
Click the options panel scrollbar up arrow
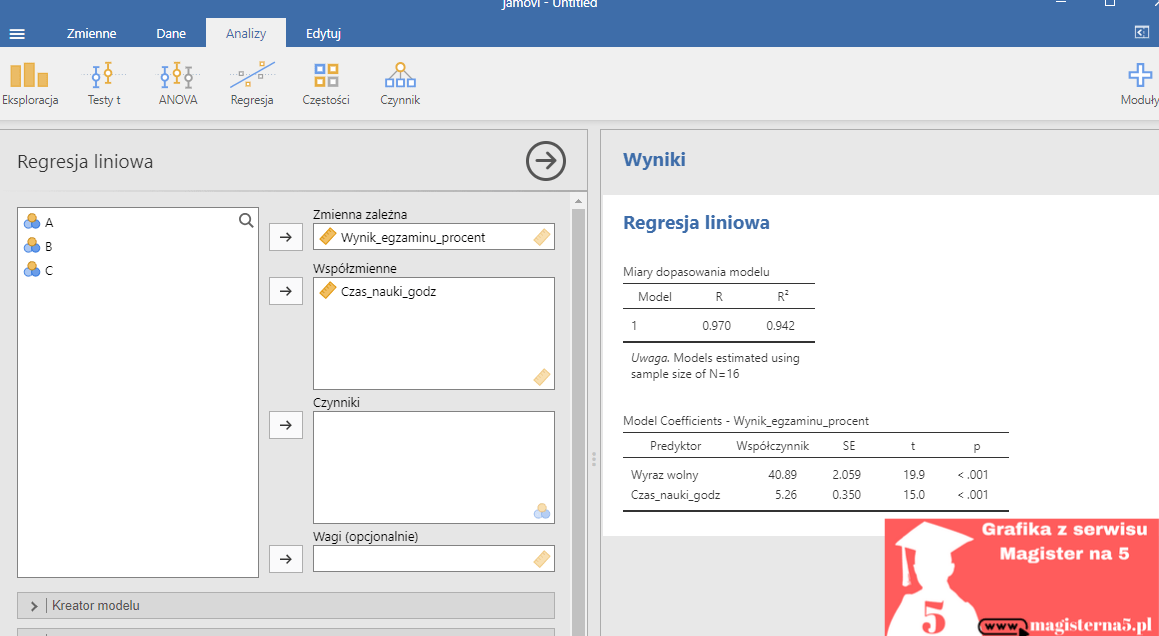(579, 200)
